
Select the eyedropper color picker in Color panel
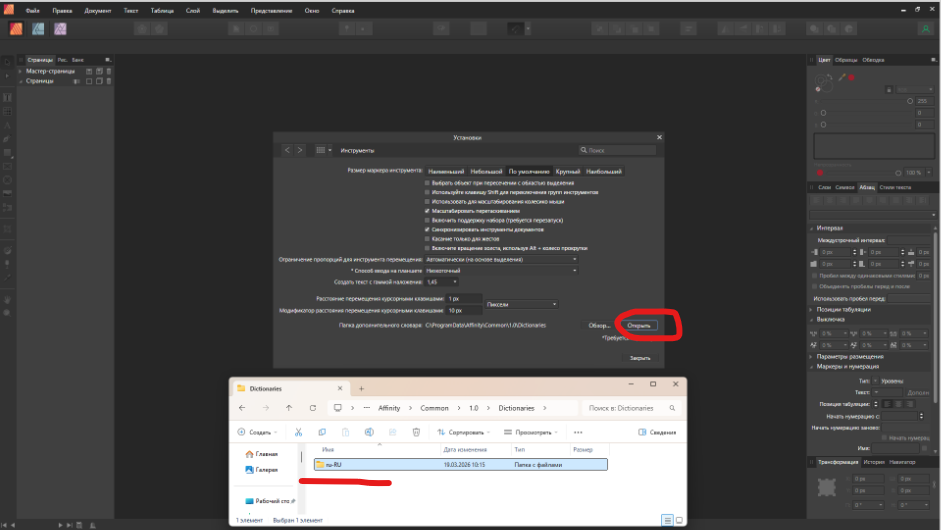click(842, 77)
